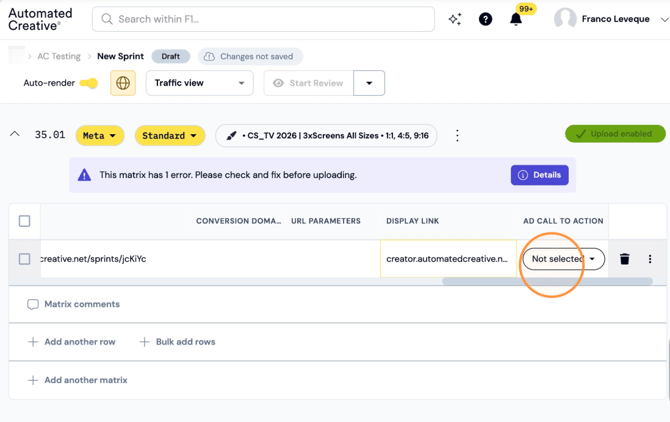The height and width of the screenshot is (422, 670).
Task: Click the CS_TV 2026 3xScreens template chip
Action: (x=326, y=136)
